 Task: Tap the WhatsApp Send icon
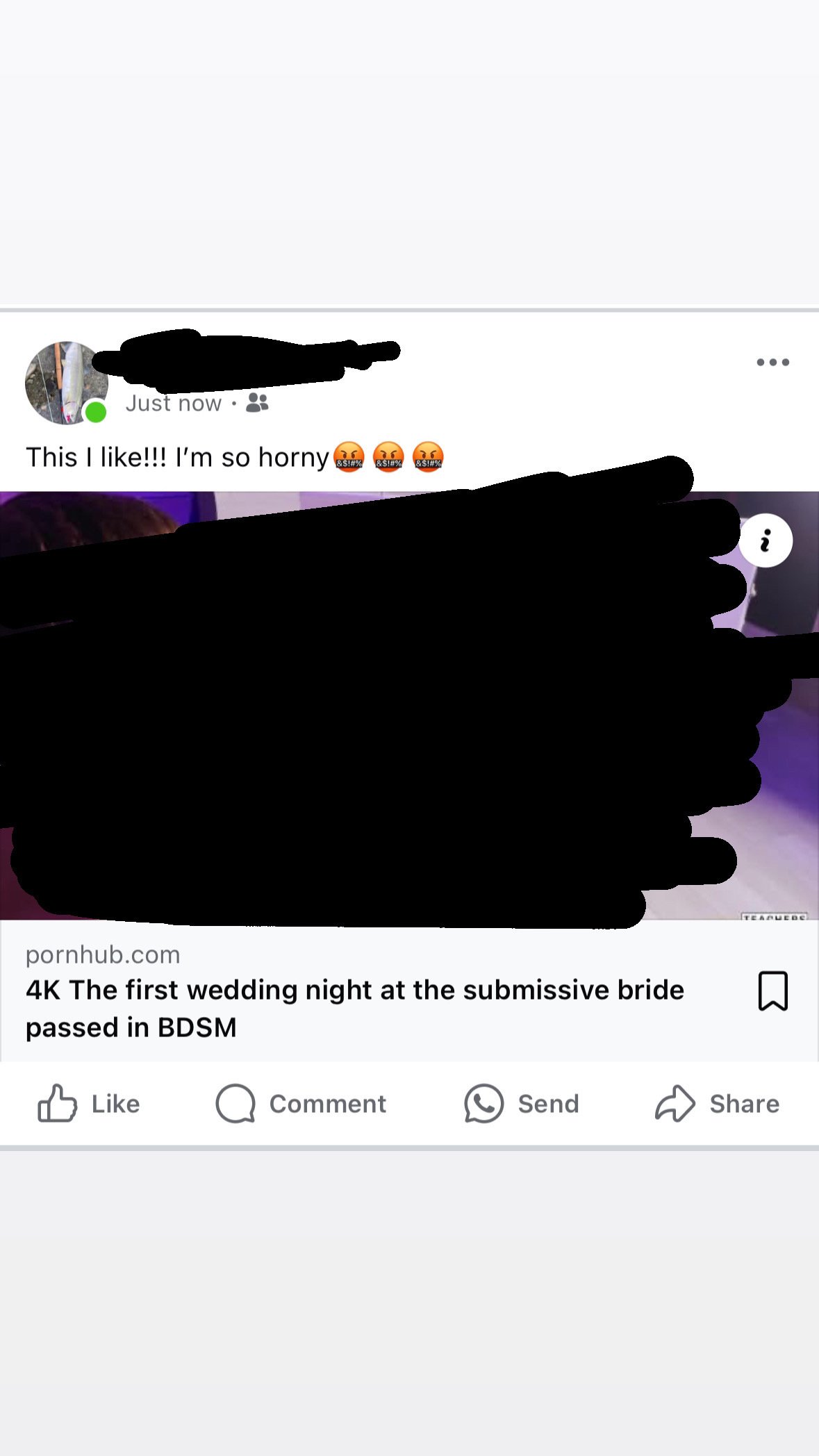[483, 1103]
